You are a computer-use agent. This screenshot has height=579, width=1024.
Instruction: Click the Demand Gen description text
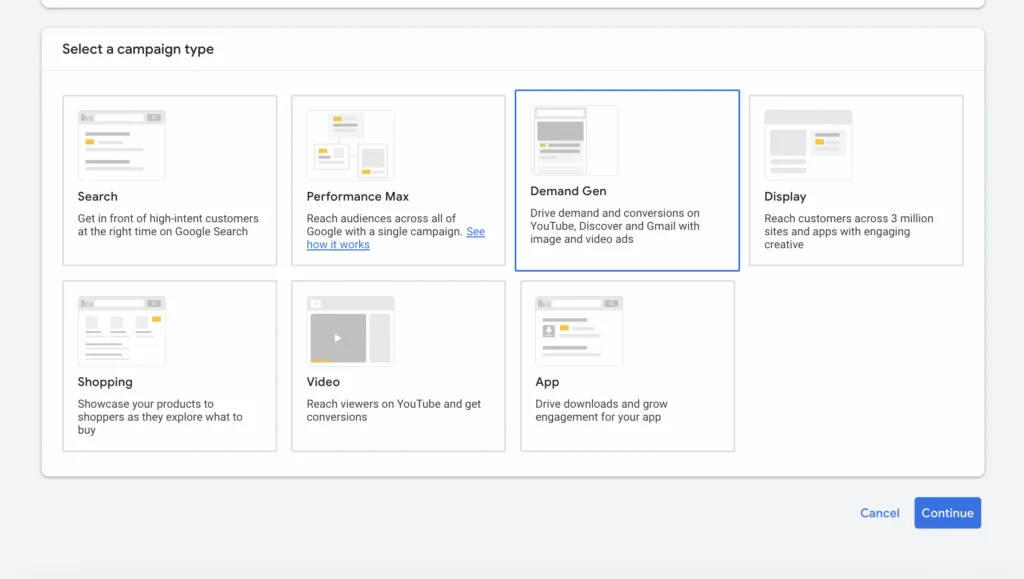pos(615,226)
